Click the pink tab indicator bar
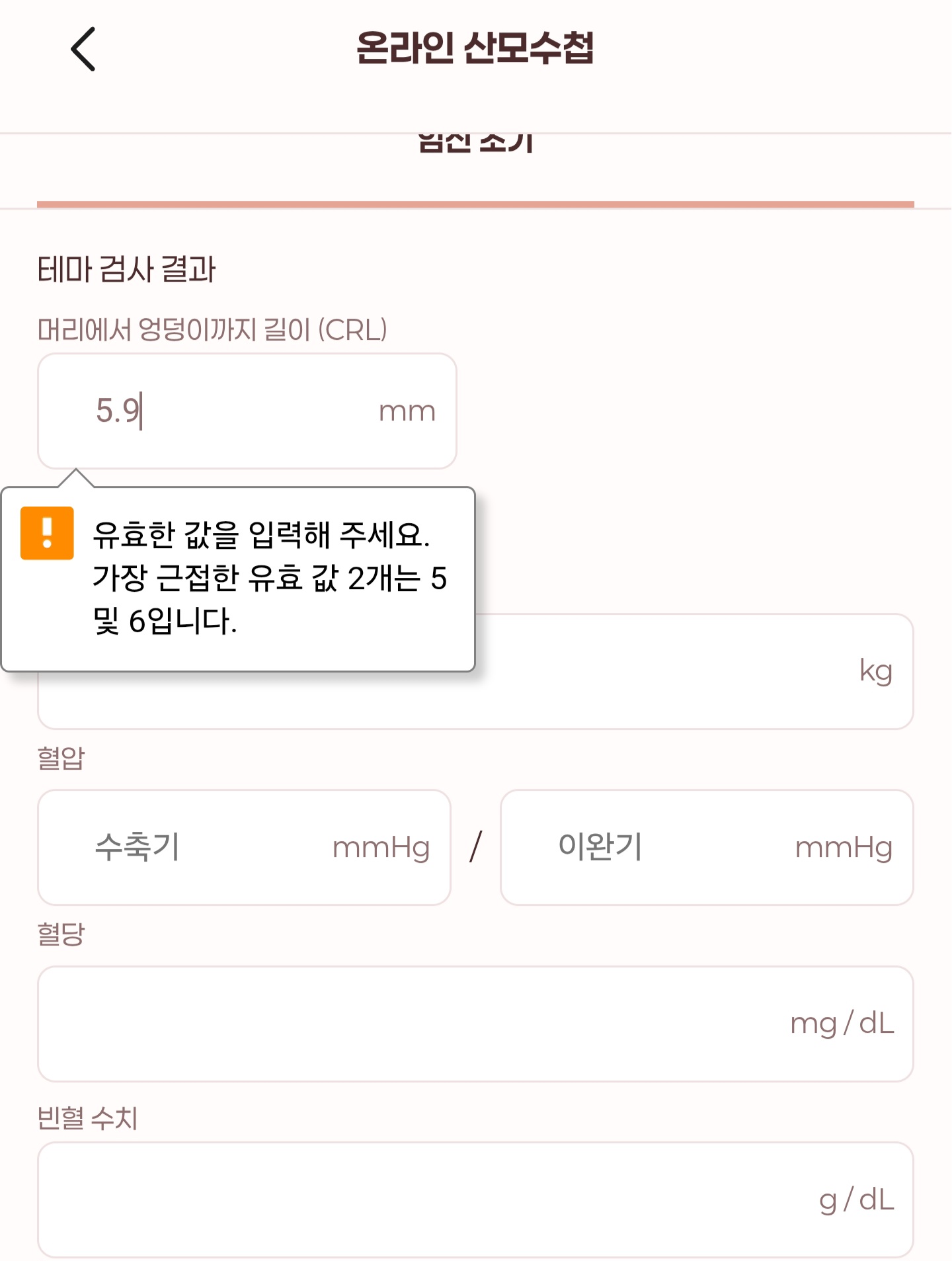952x1261 pixels. [475, 204]
